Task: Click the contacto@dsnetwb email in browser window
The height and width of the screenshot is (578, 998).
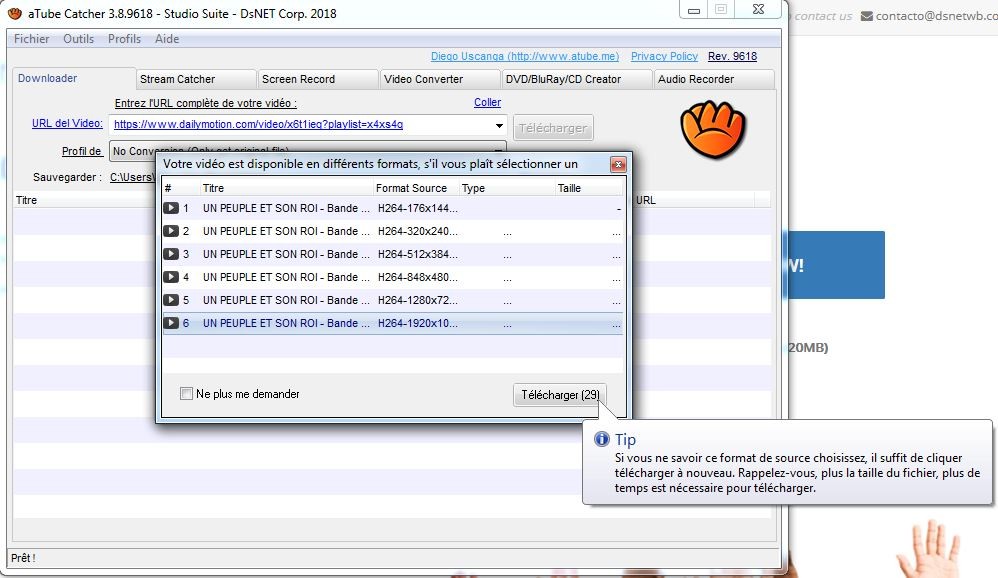Action: tap(936, 16)
